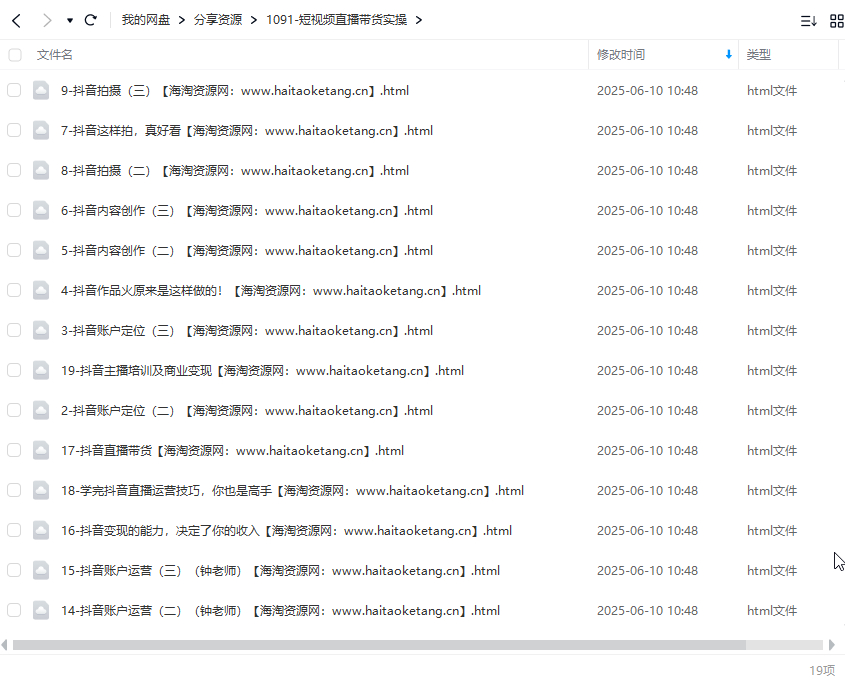
Task: Select file name 17-抖音直播带货 html
Action: [x=232, y=450]
